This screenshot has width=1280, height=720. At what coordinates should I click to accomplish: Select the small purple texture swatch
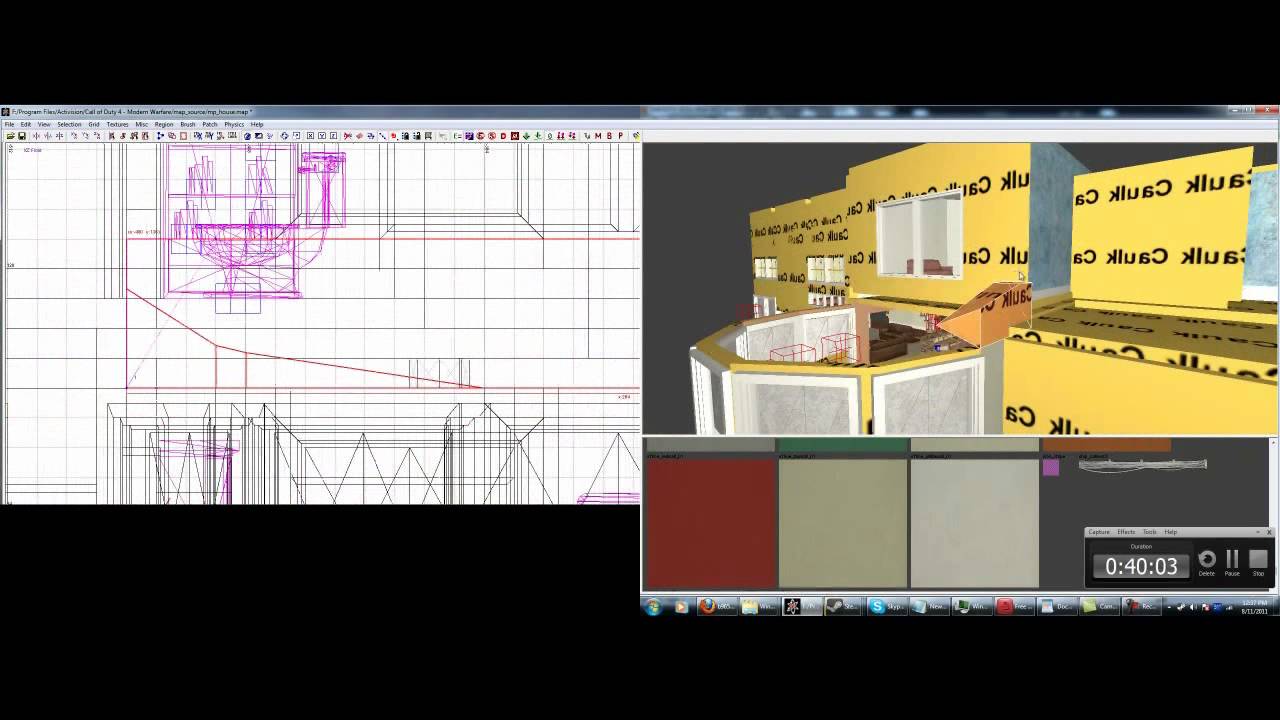pos(1051,467)
